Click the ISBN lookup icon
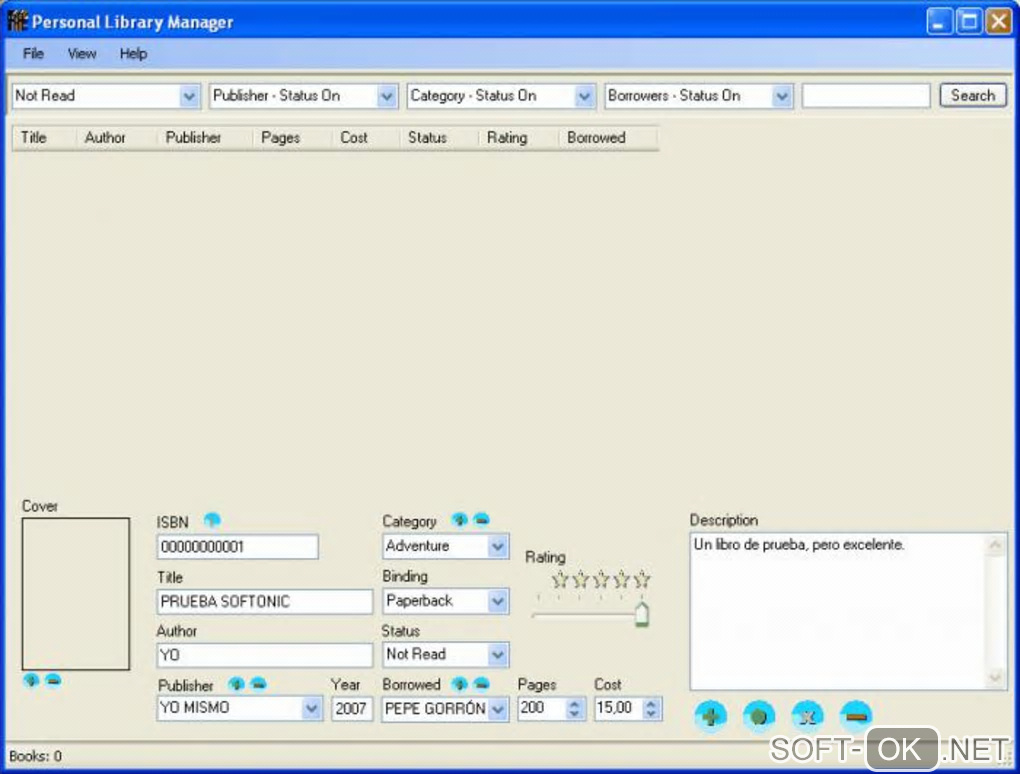Viewport: 1020px width, 774px height. pos(212,520)
